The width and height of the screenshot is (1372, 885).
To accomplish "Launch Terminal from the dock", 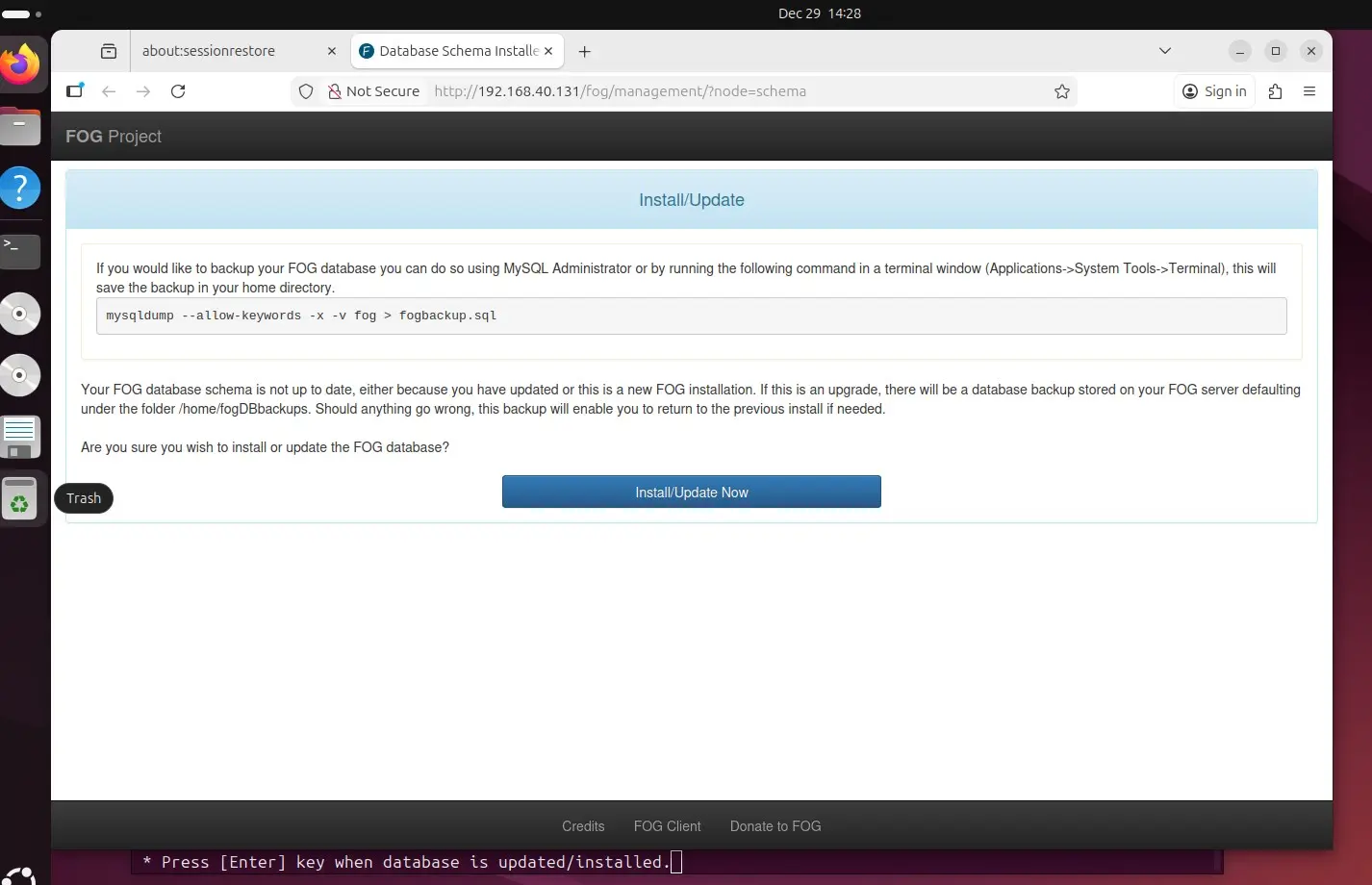I will pos(20,250).
